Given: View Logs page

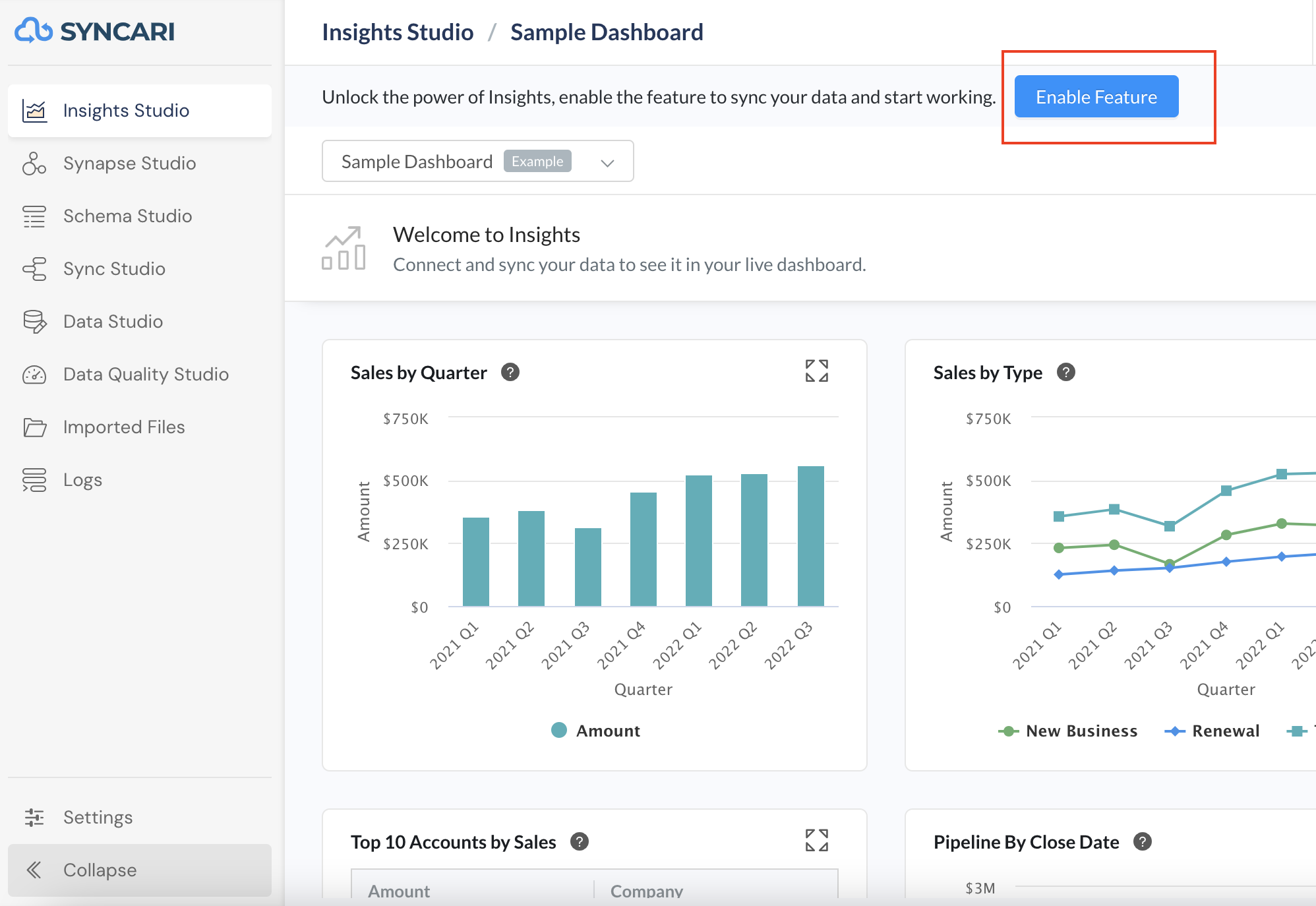Looking at the screenshot, I should [x=140, y=479].
